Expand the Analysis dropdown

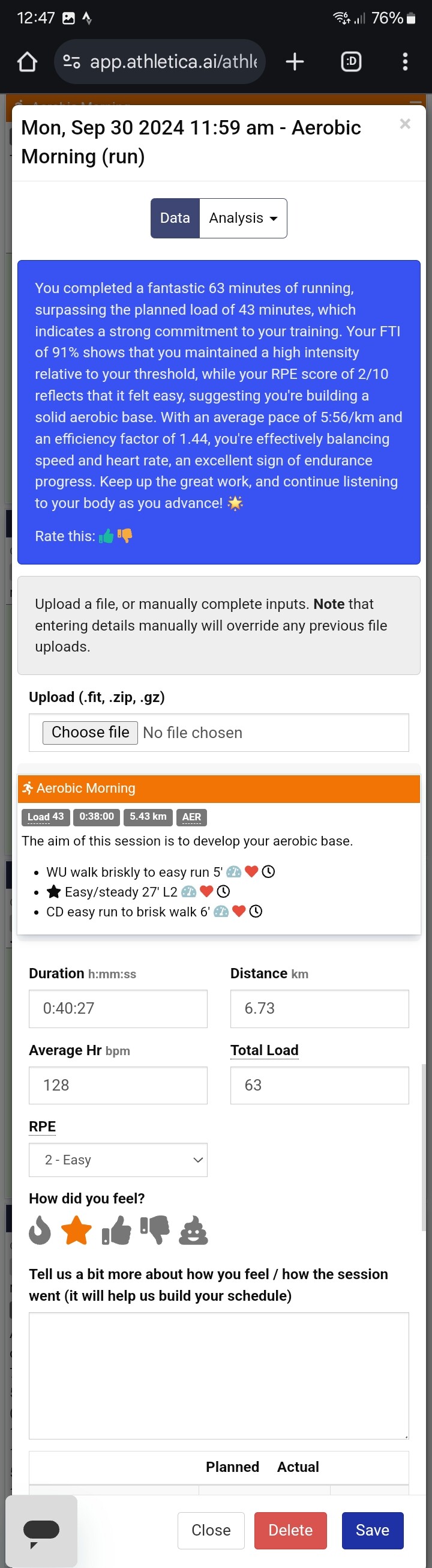click(x=244, y=218)
